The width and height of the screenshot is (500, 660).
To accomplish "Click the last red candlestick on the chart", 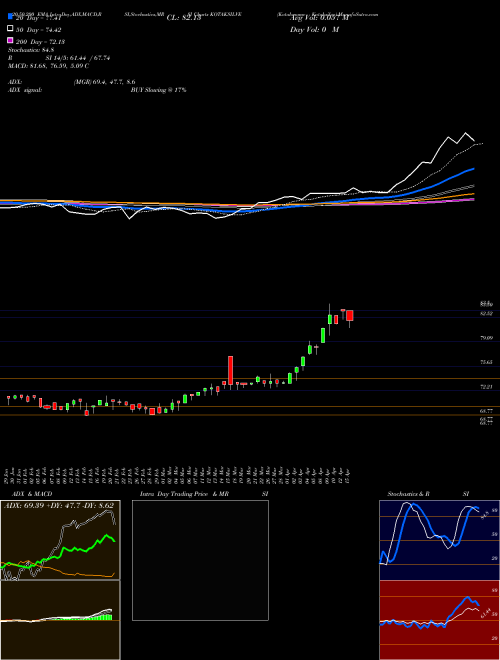I will click(x=350, y=316).
